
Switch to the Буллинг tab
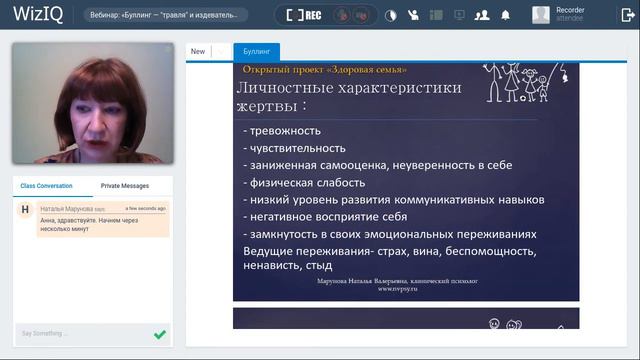tap(257, 52)
